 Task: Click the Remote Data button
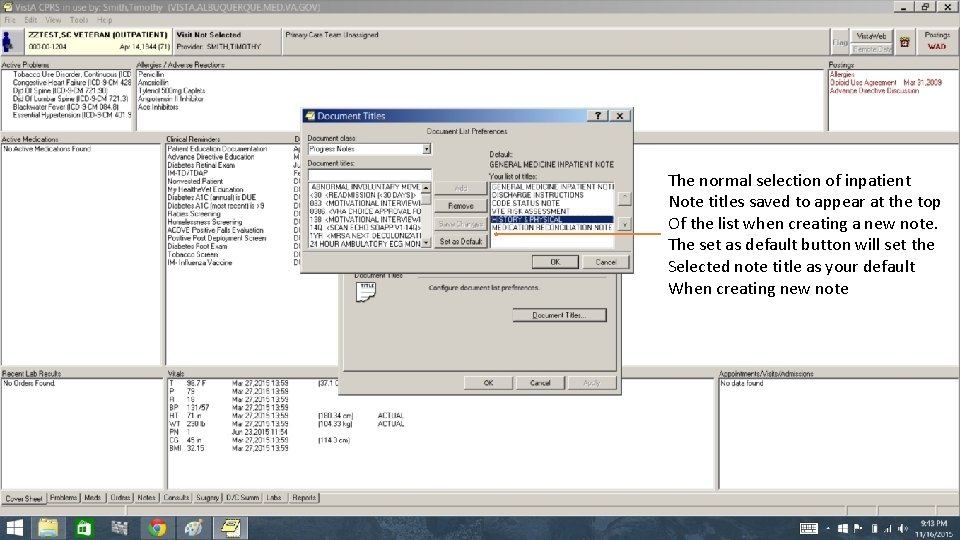click(871, 48)
